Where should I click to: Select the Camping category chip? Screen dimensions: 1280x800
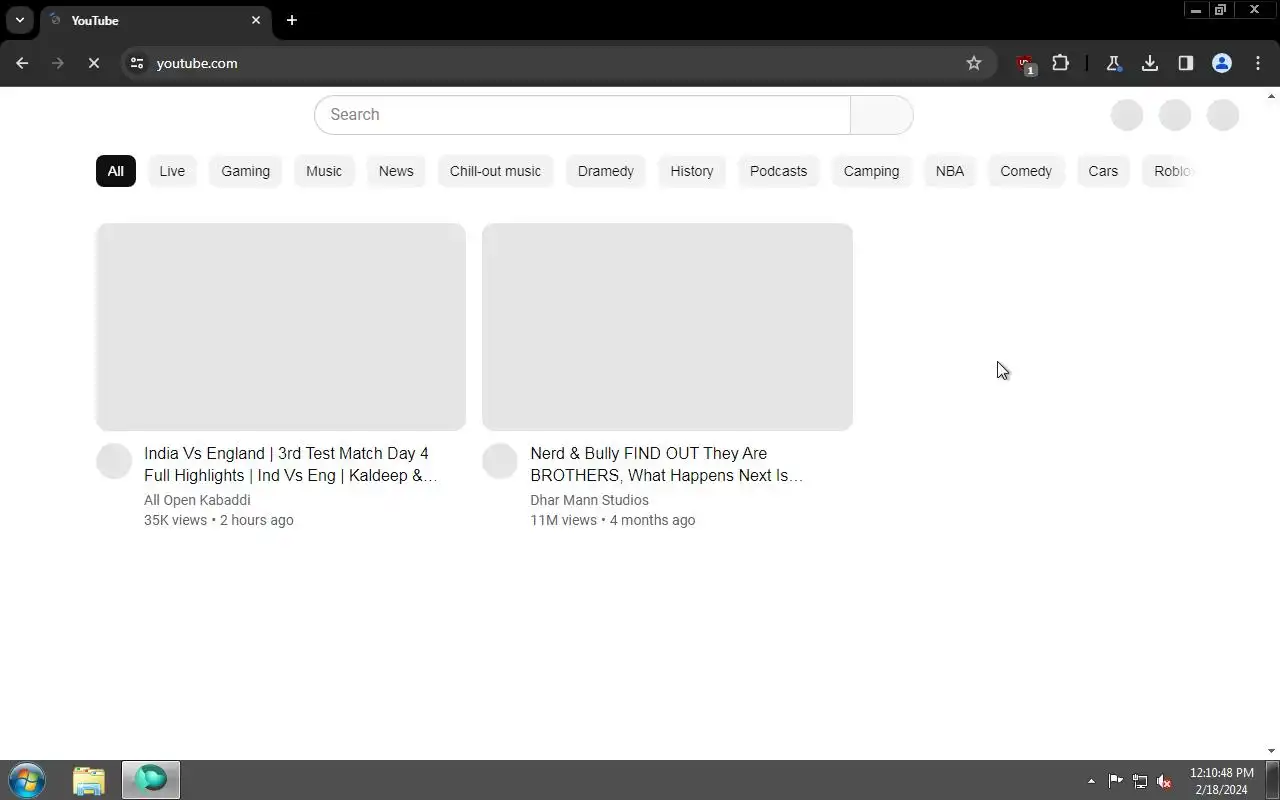coord(871,171)
